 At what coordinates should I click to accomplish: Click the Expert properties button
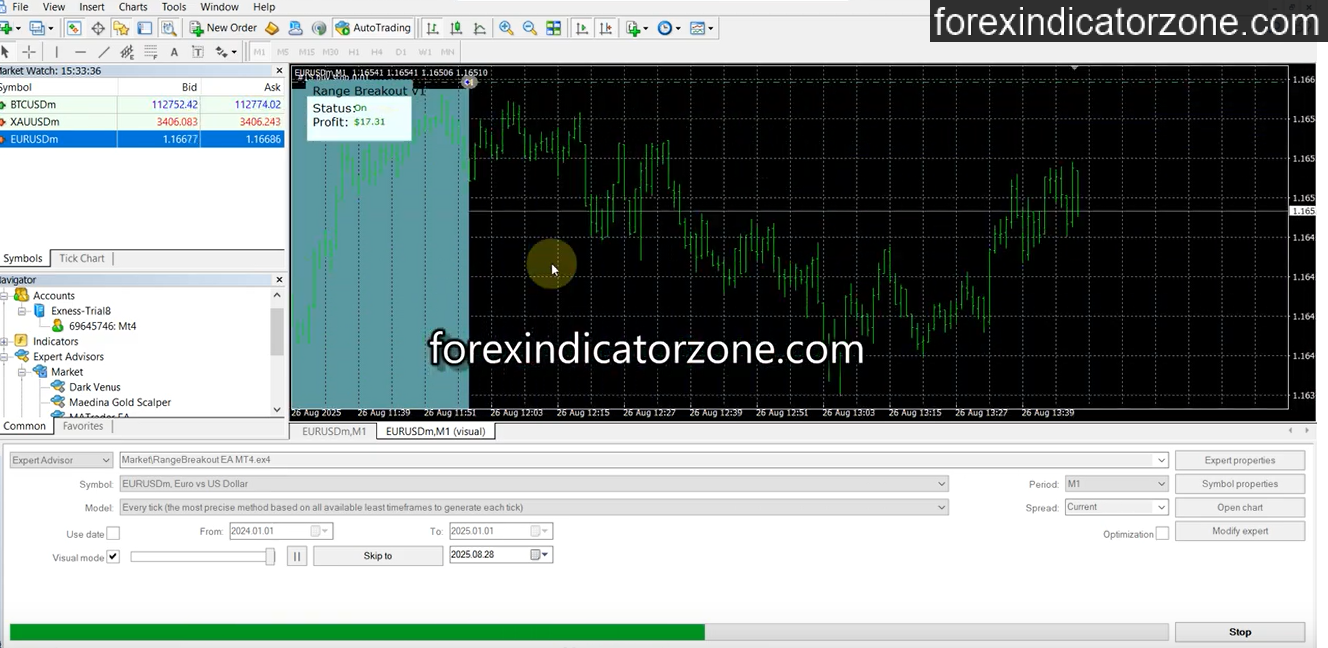click(x=1240, y=460)
